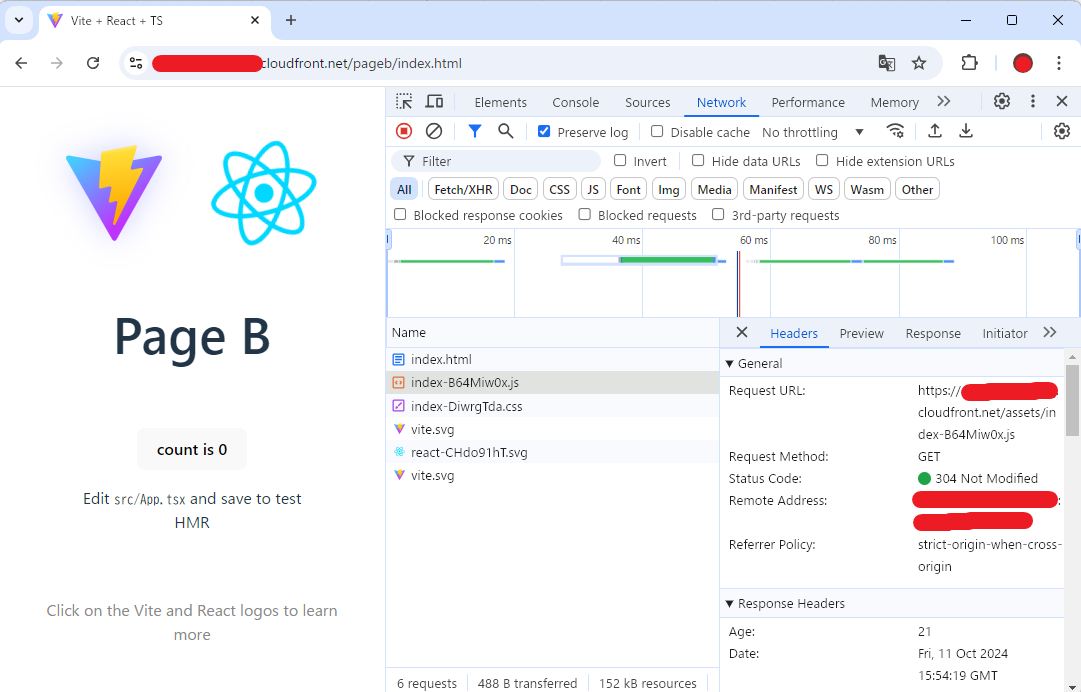Open the Chrome profile avatar
1081x692 pixels.
1022,63
